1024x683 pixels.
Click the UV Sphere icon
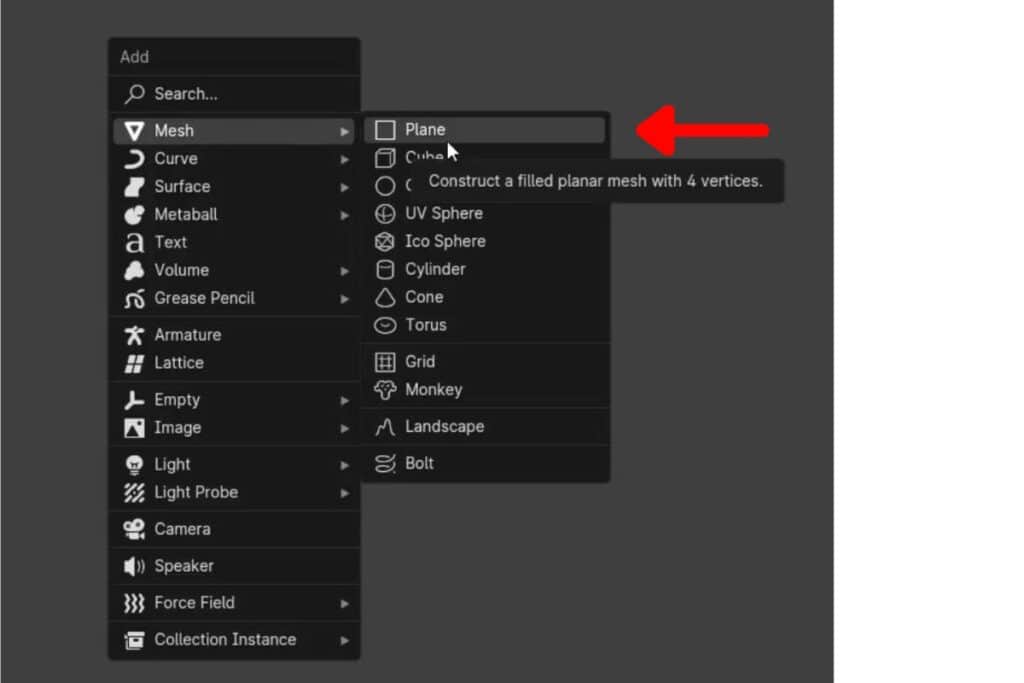[385, 212]
